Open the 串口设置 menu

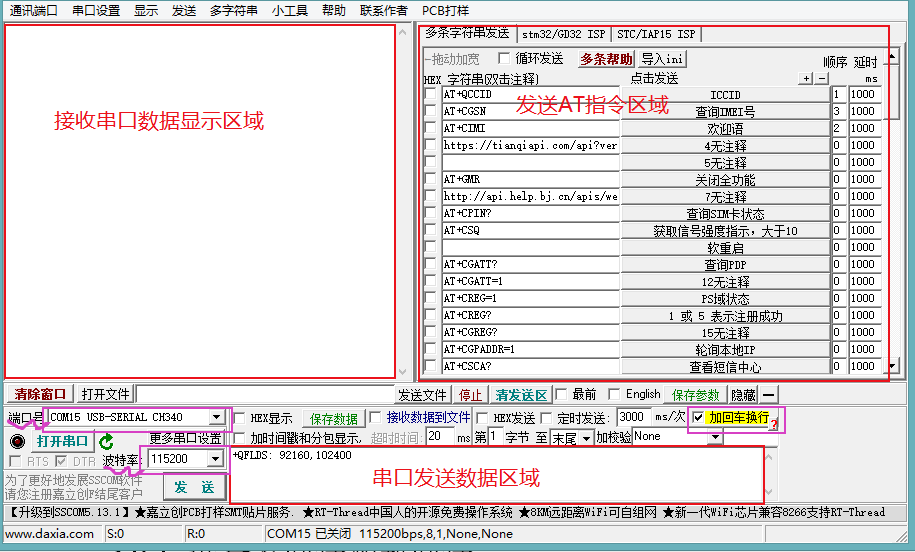(96, 11)
